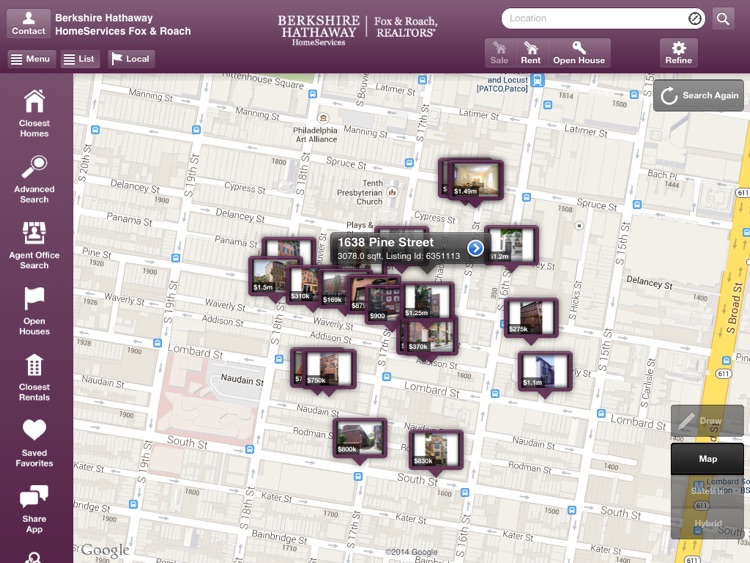Open Advanced Search

(x=34, y=179)
